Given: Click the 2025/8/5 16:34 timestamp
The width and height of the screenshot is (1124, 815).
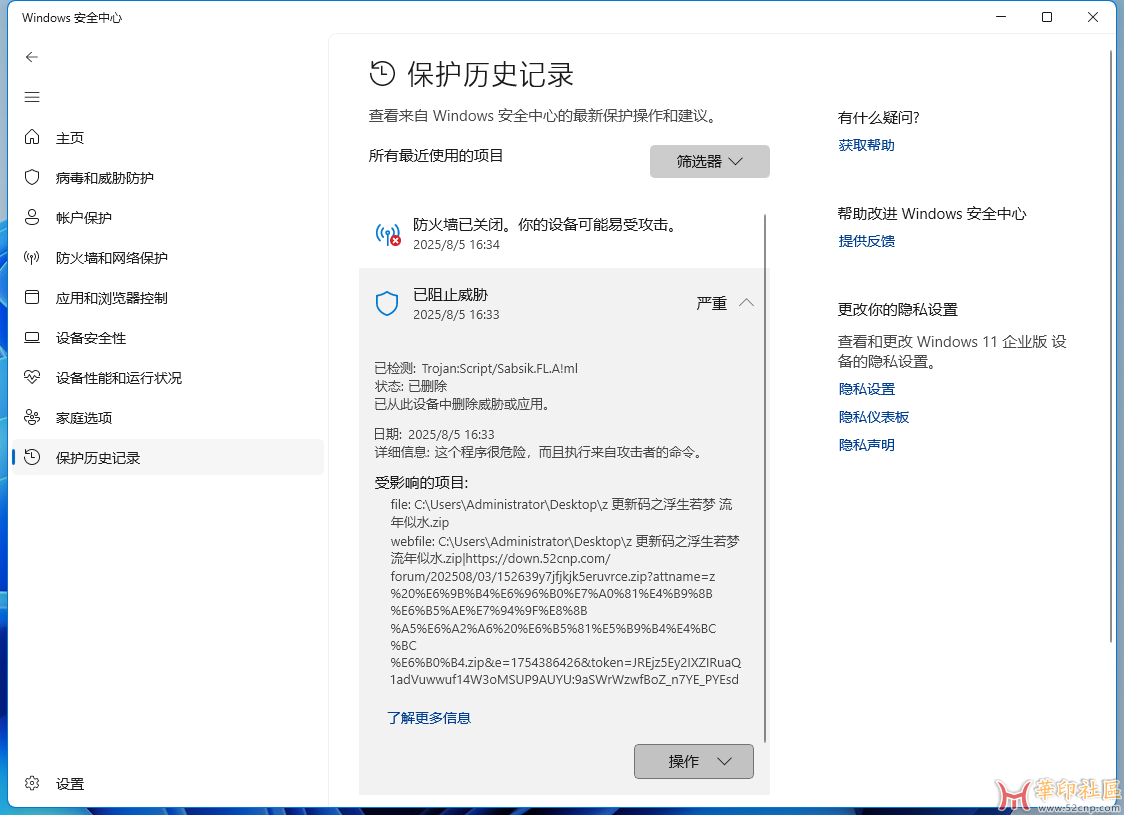Looking at the screenshot, I should [456, 244].
